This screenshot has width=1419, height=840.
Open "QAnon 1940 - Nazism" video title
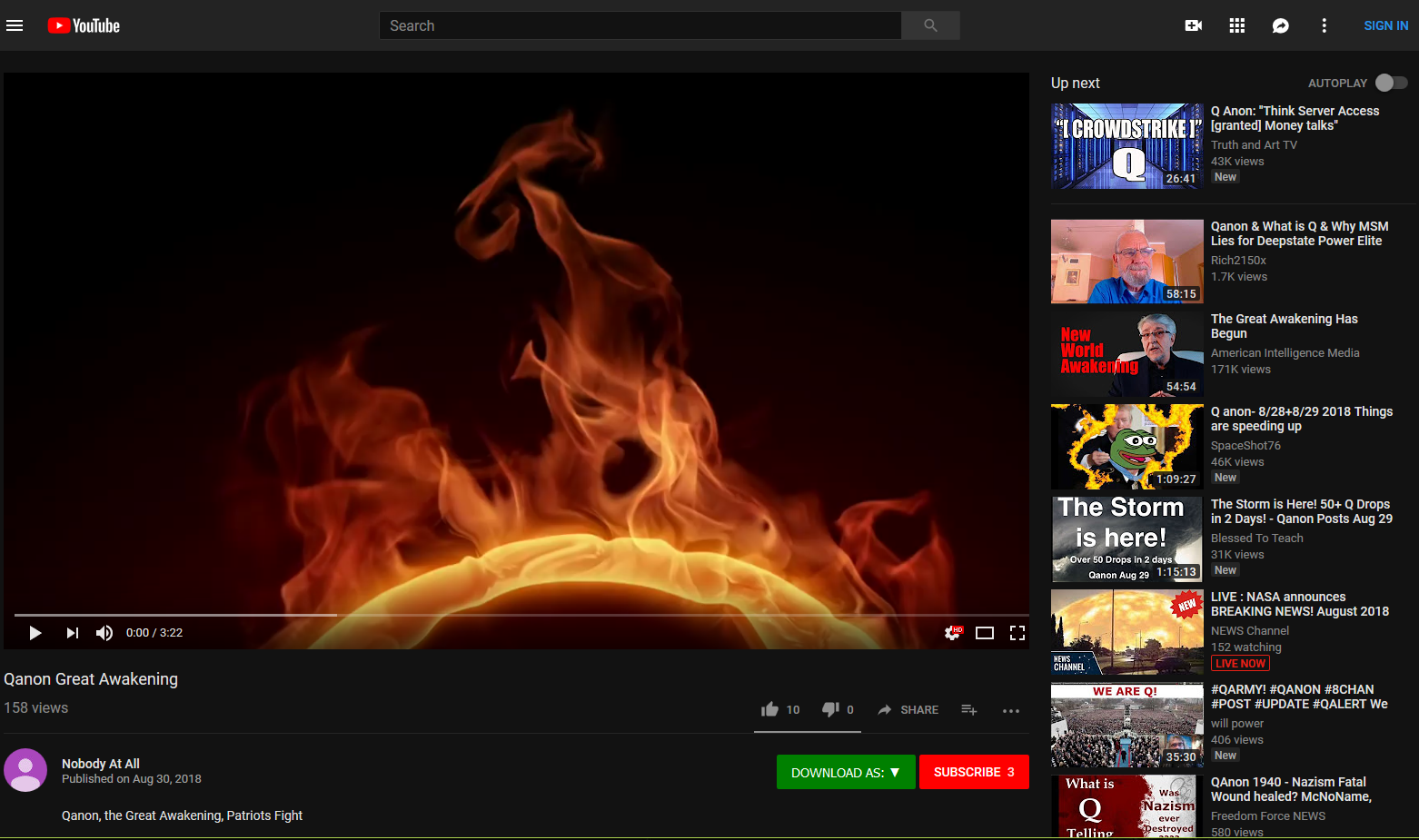1291,789
